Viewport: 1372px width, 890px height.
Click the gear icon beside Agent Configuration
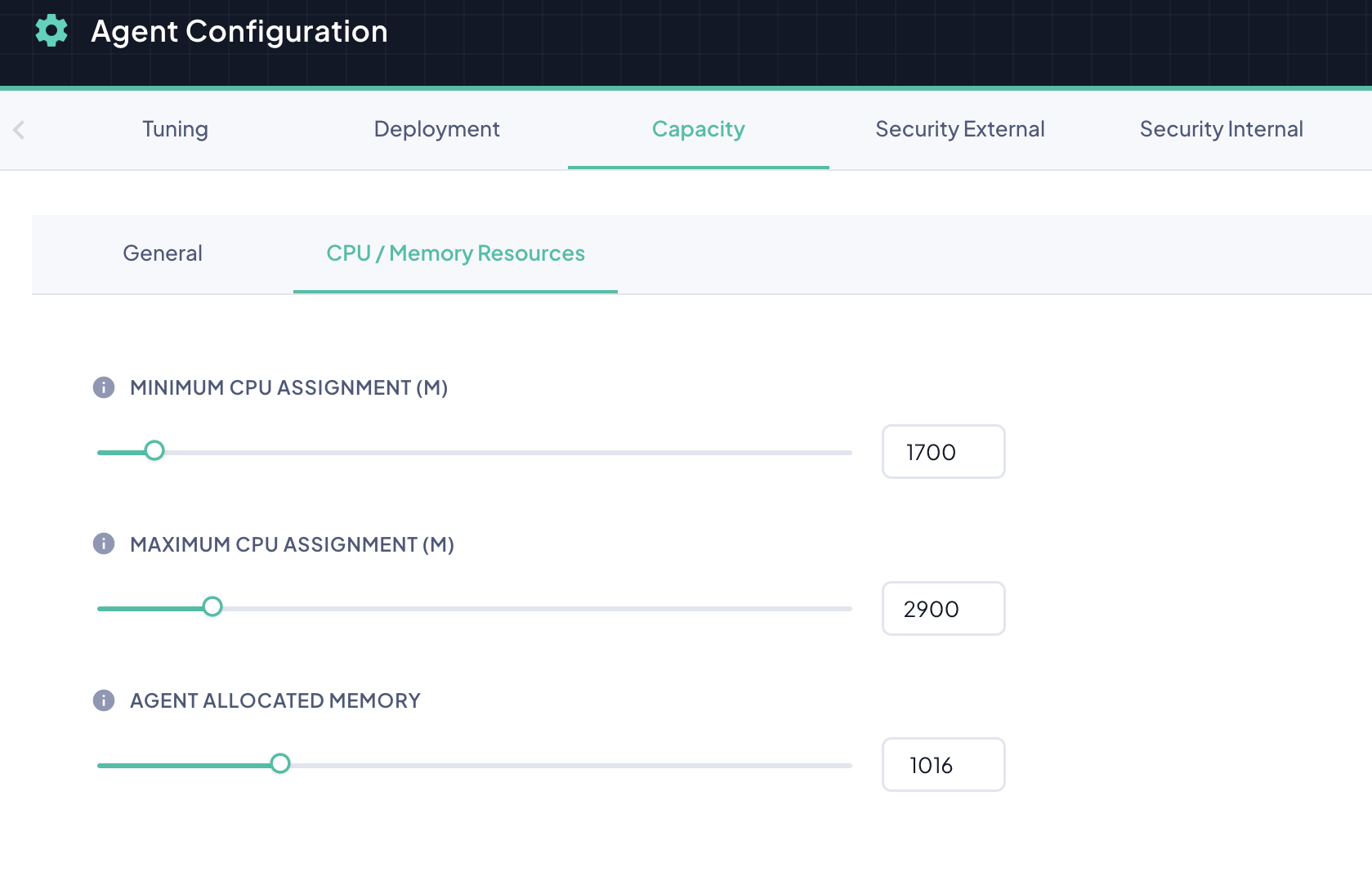point(51,31)
